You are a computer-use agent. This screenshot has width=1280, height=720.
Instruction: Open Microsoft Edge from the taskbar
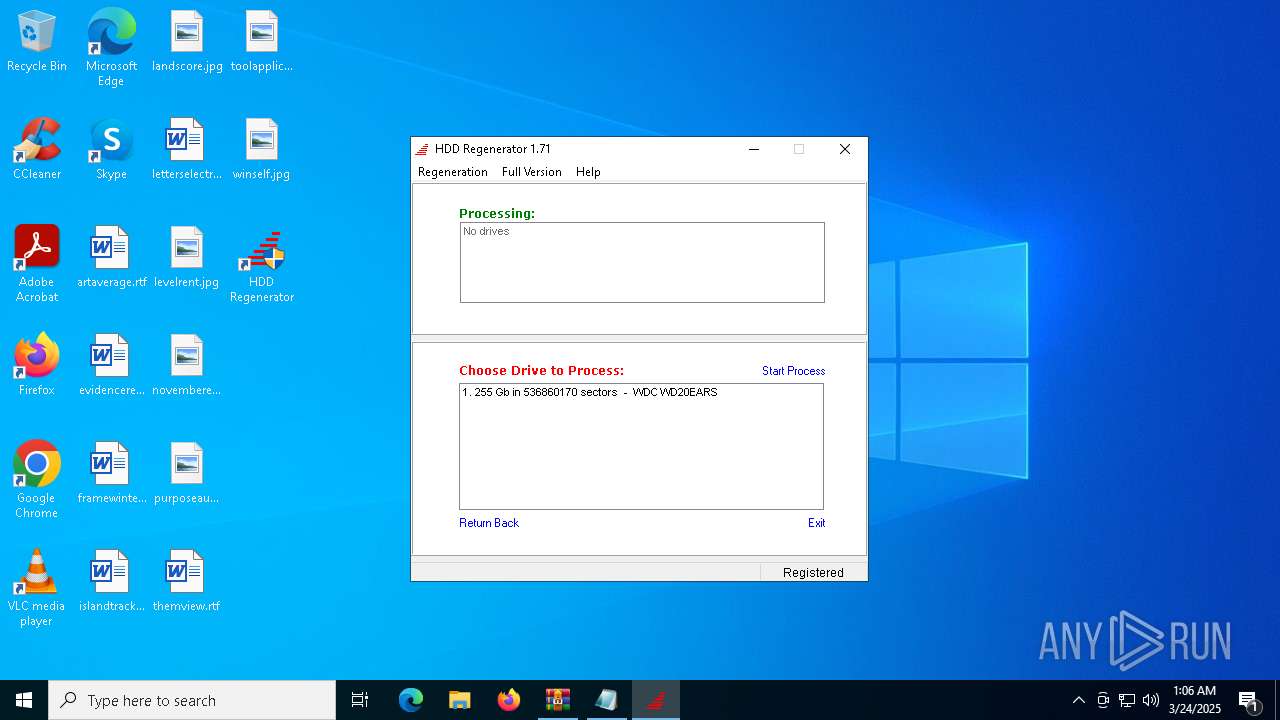[x=411, y=700]
